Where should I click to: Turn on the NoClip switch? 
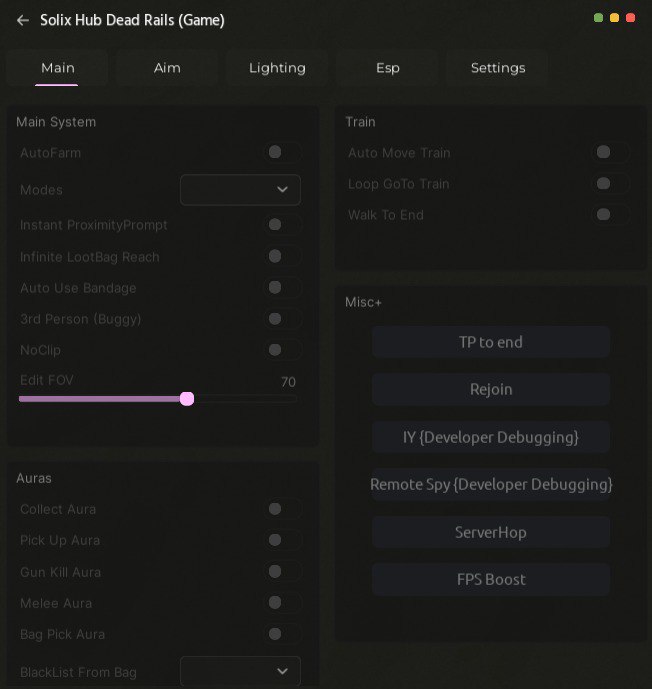coord(282,350)
